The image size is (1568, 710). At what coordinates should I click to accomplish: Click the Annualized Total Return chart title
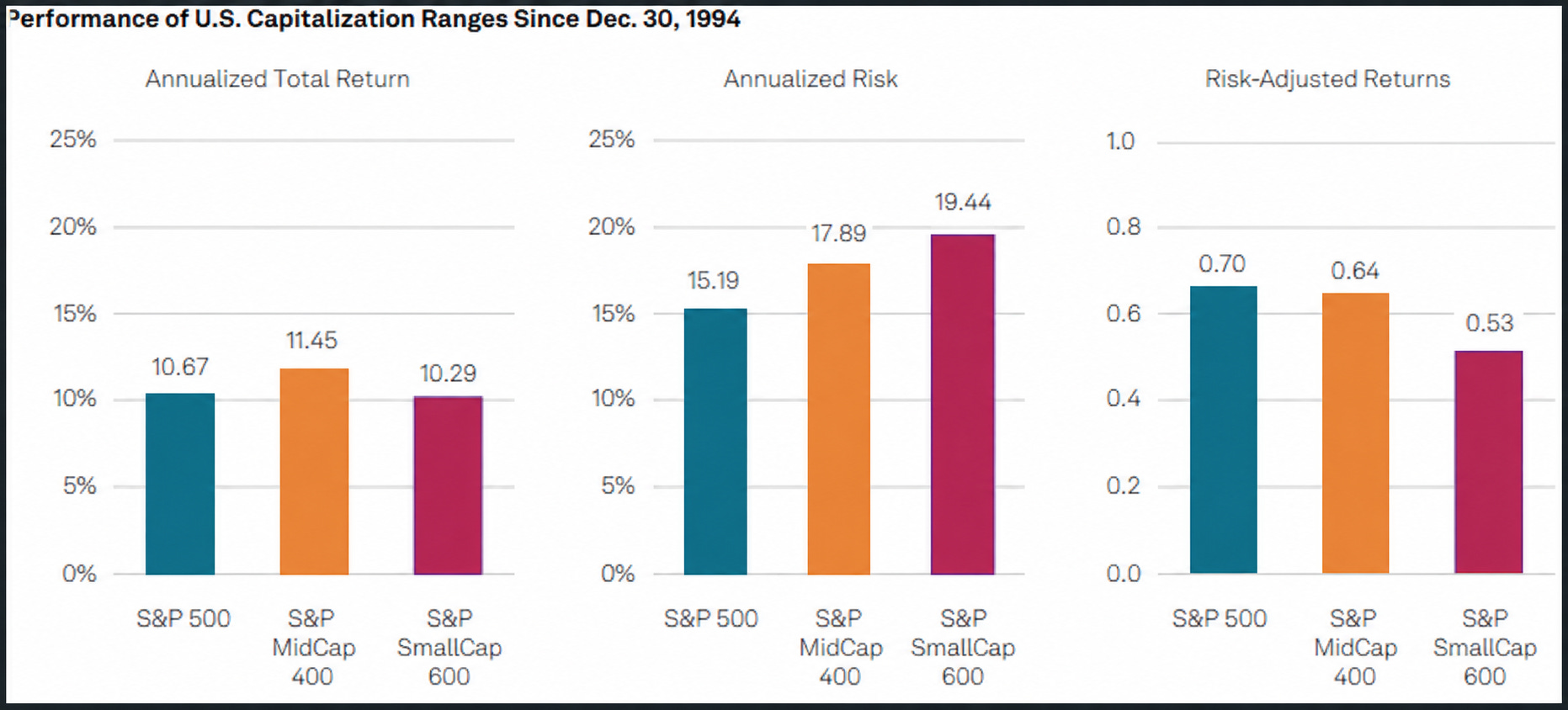(x=278, y=79)
